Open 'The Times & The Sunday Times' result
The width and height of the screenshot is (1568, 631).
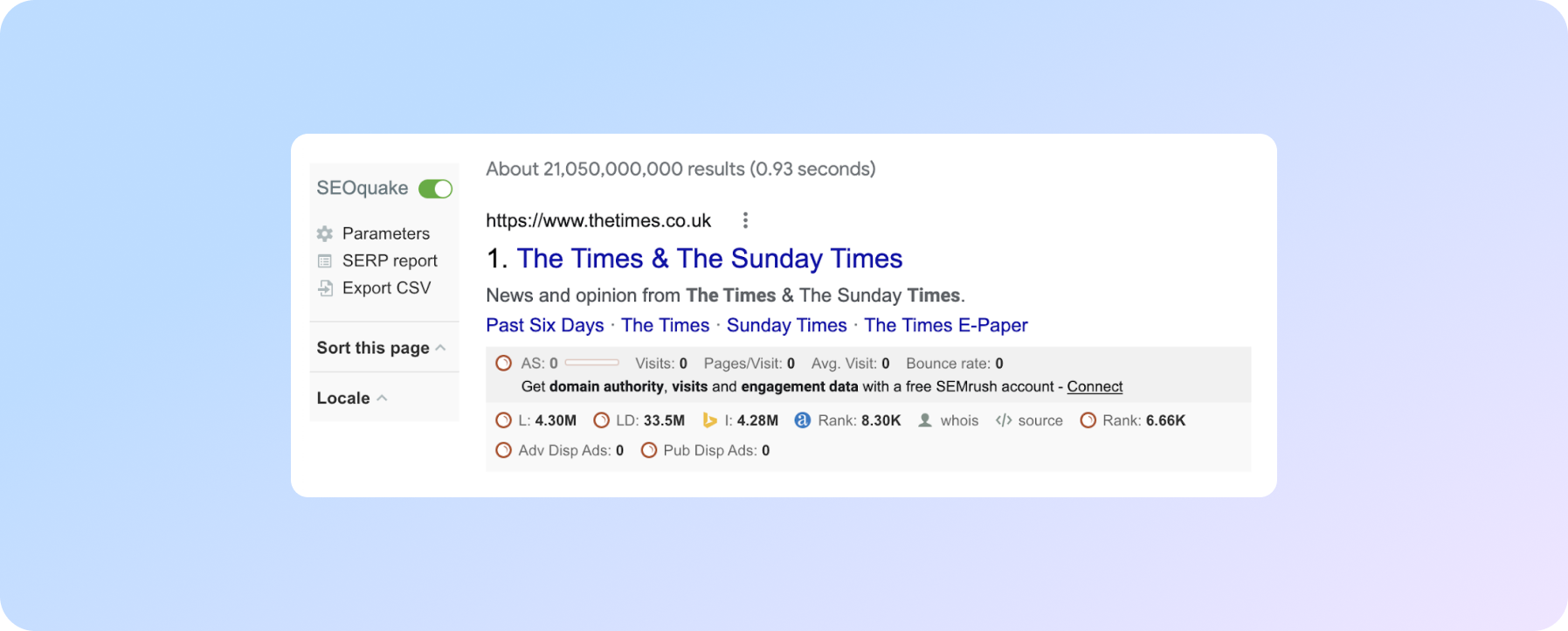pos(709,259)
